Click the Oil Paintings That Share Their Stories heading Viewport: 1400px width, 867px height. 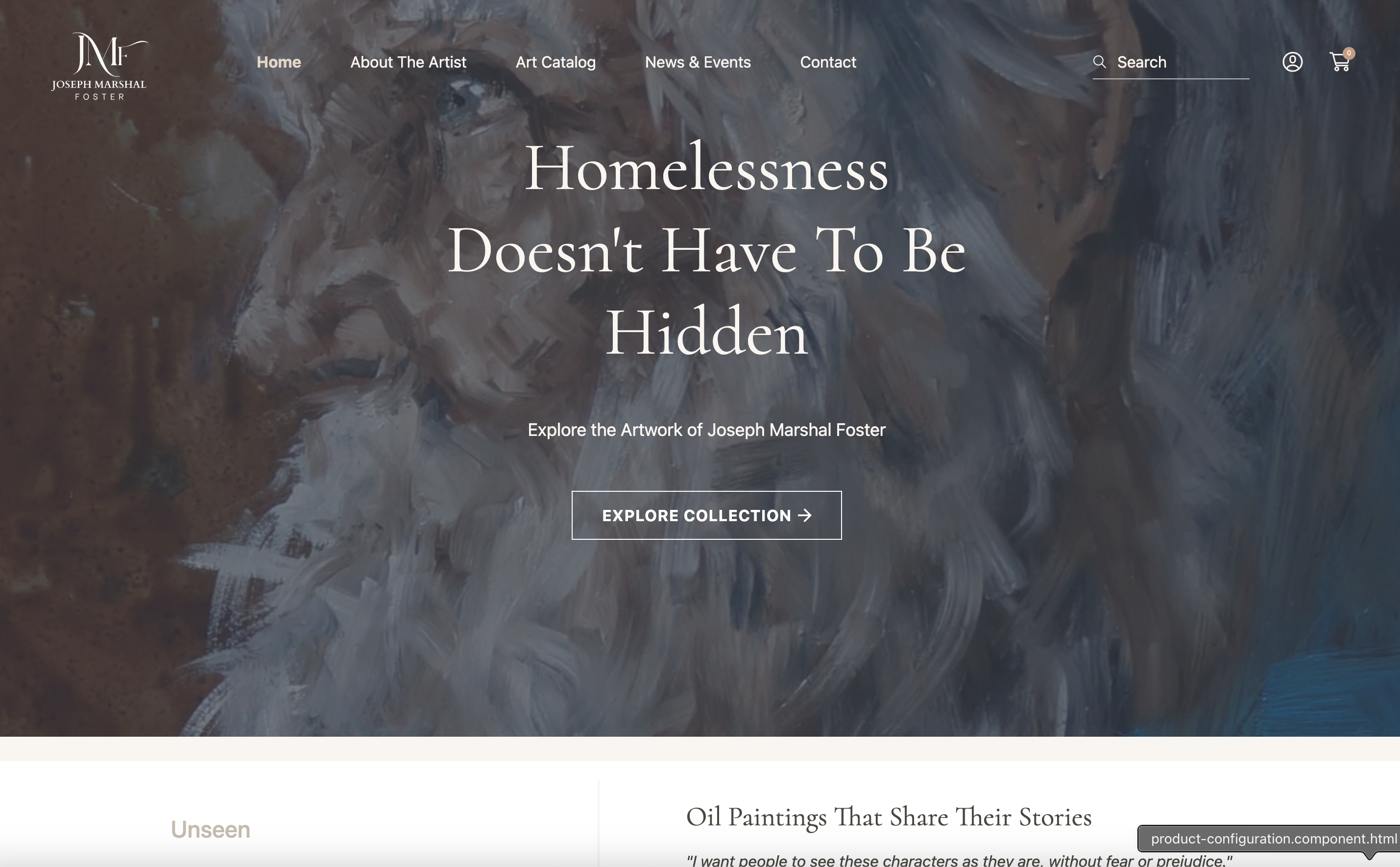point(889,817)
